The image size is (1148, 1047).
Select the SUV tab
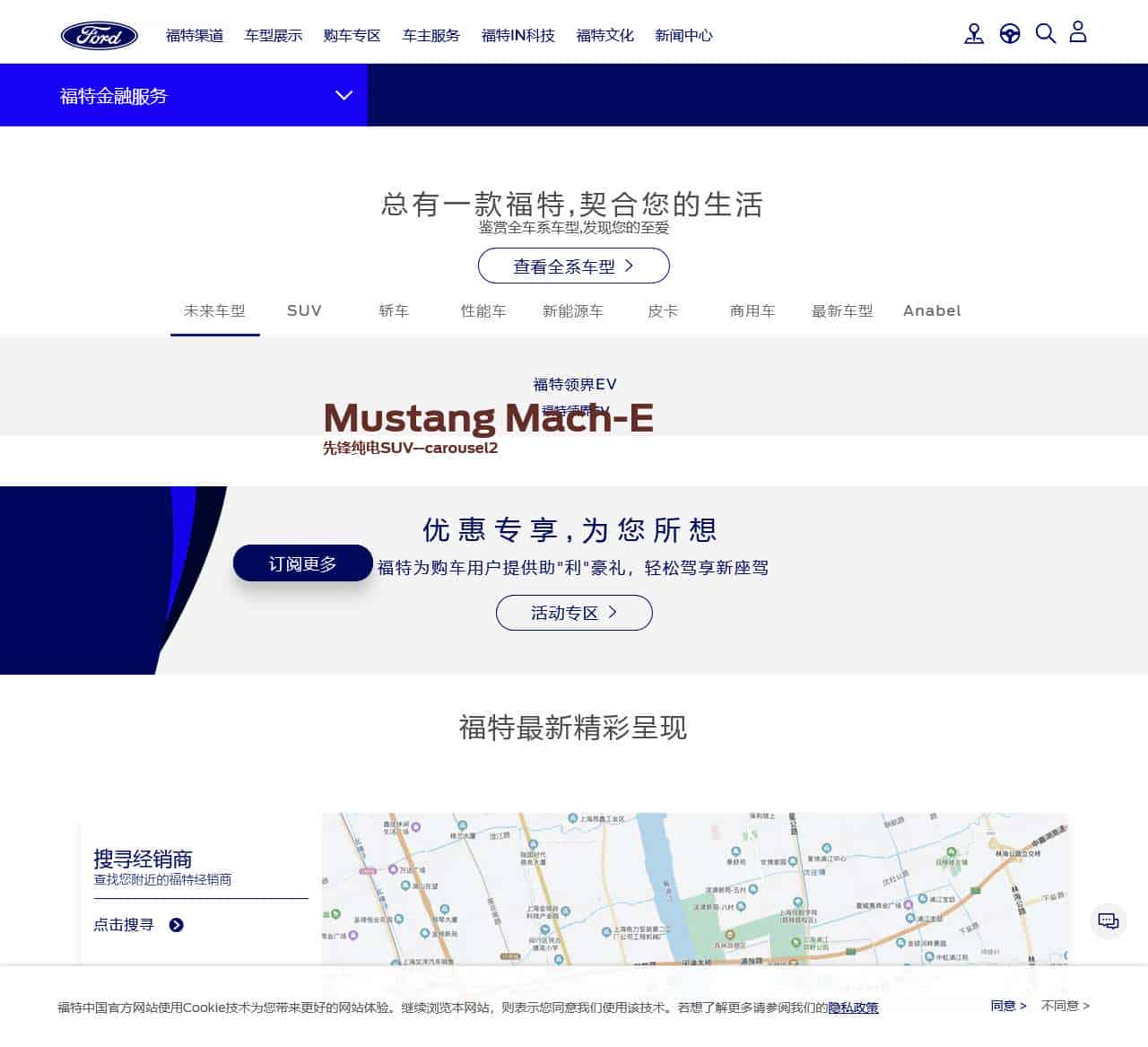(x=305, y=311)
